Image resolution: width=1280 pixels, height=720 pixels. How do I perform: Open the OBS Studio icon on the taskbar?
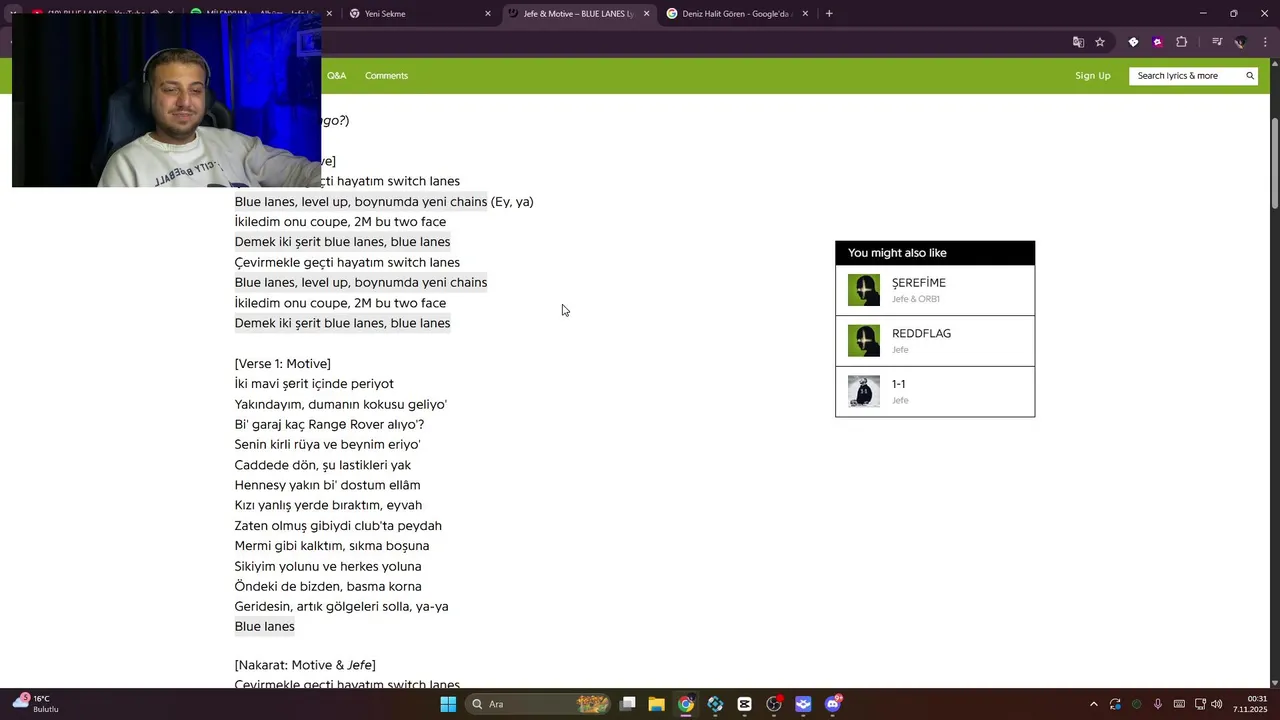(774, 704)
